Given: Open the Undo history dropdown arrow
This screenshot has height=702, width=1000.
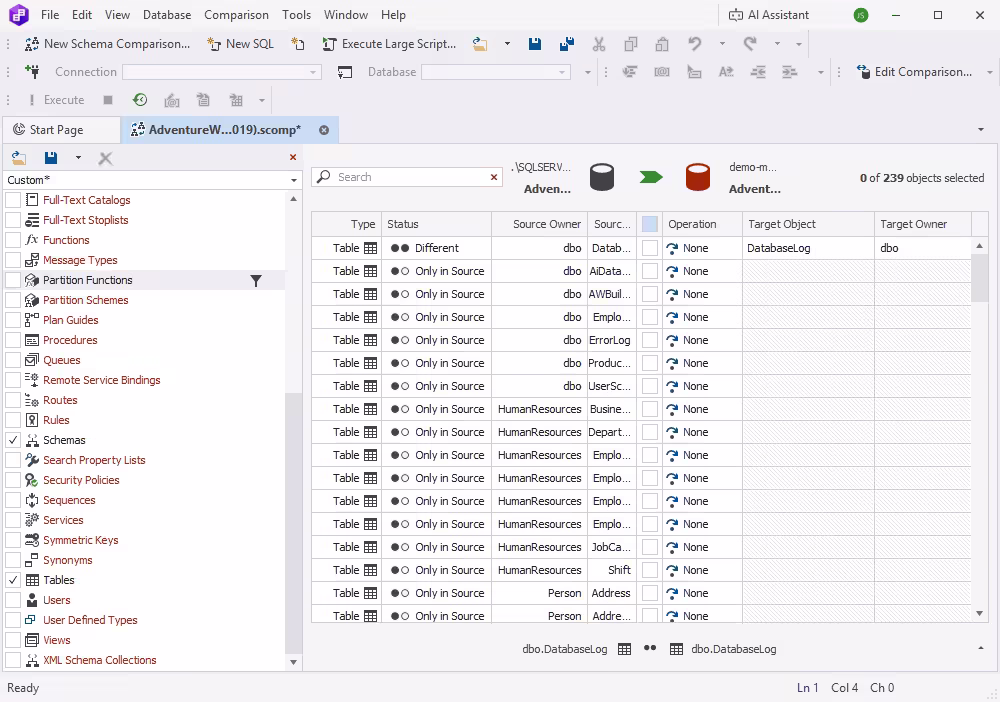Looking at the screenshot, I should (x=722, y=44).
